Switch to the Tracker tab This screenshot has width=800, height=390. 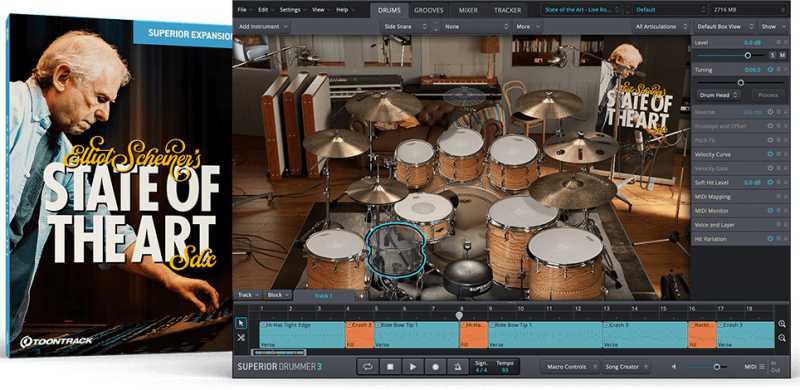click(508, 10)
